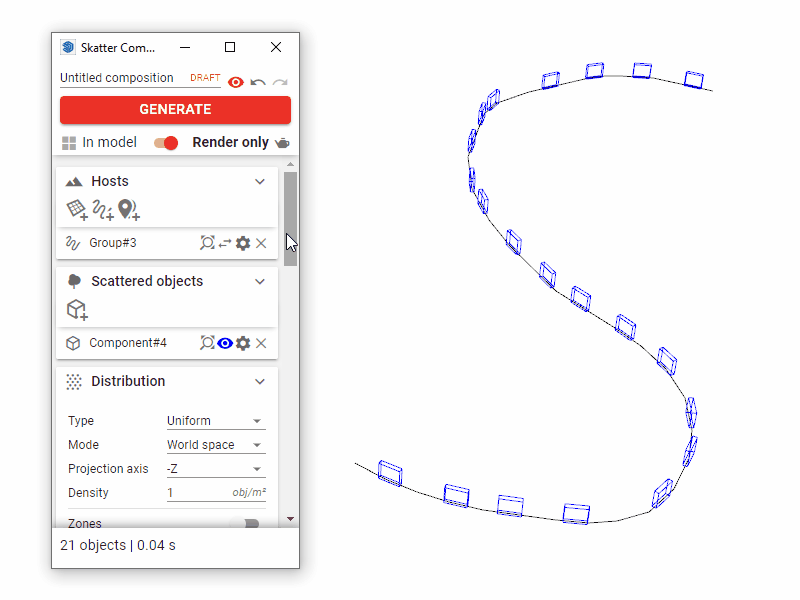Toggle visibility of Component#4
Viewport: 800px width, 600px height.
(225, 343)
